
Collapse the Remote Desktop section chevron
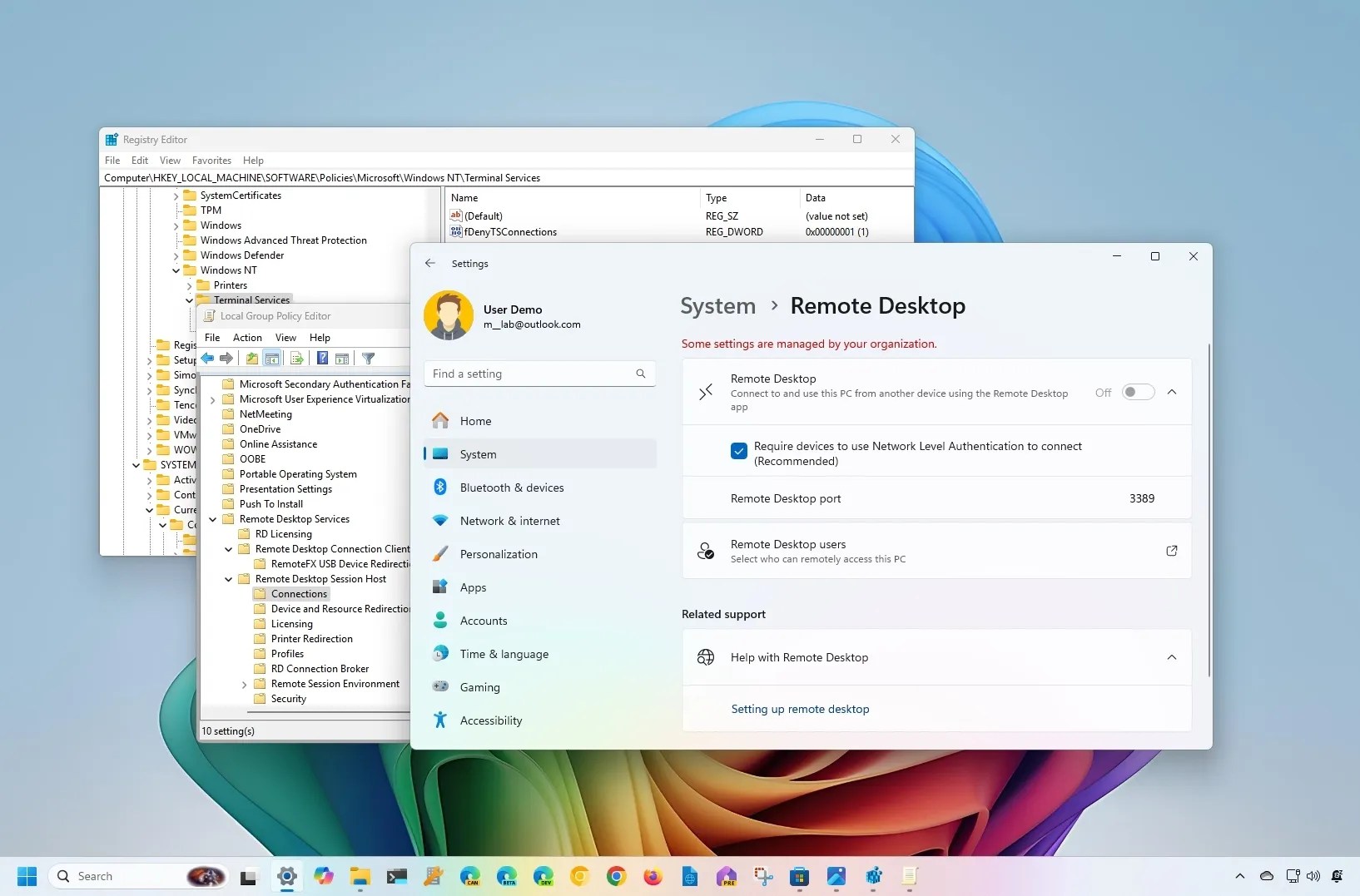(1173, 392)
